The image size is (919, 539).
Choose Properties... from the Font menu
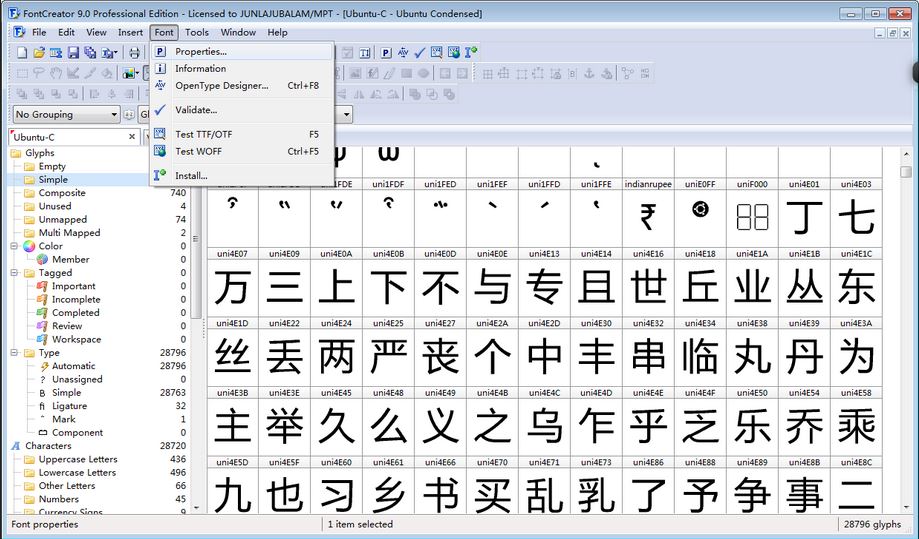pos(201,51)
